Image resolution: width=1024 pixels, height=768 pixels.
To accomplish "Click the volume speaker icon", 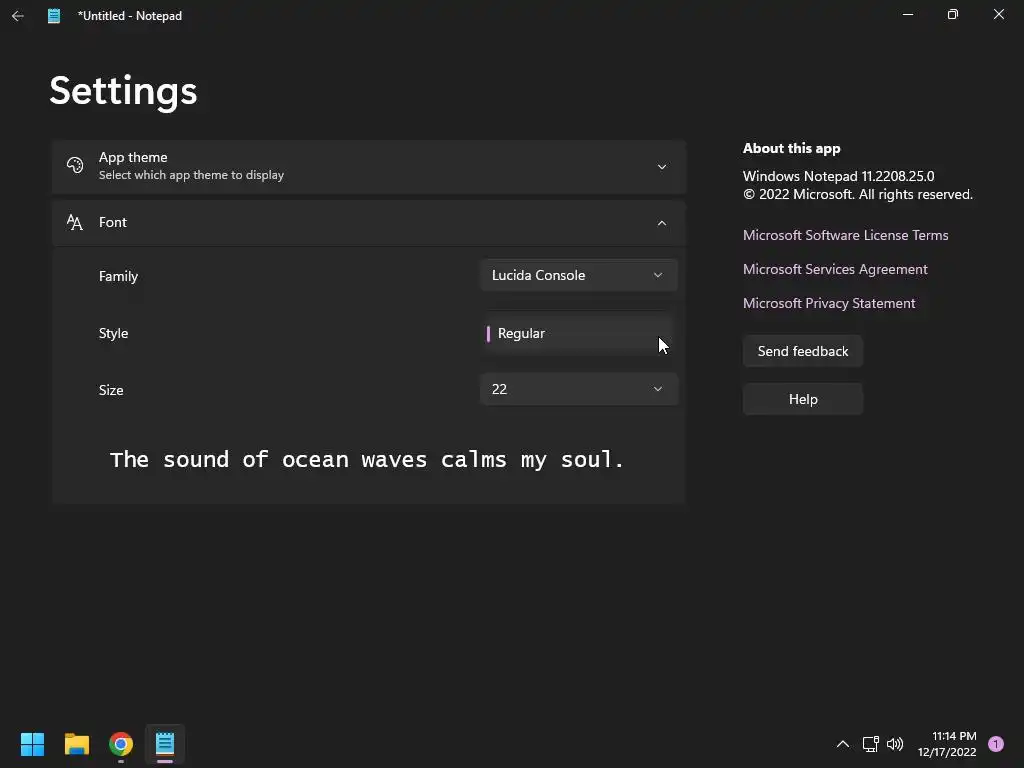I will click(x=895, y=744).
